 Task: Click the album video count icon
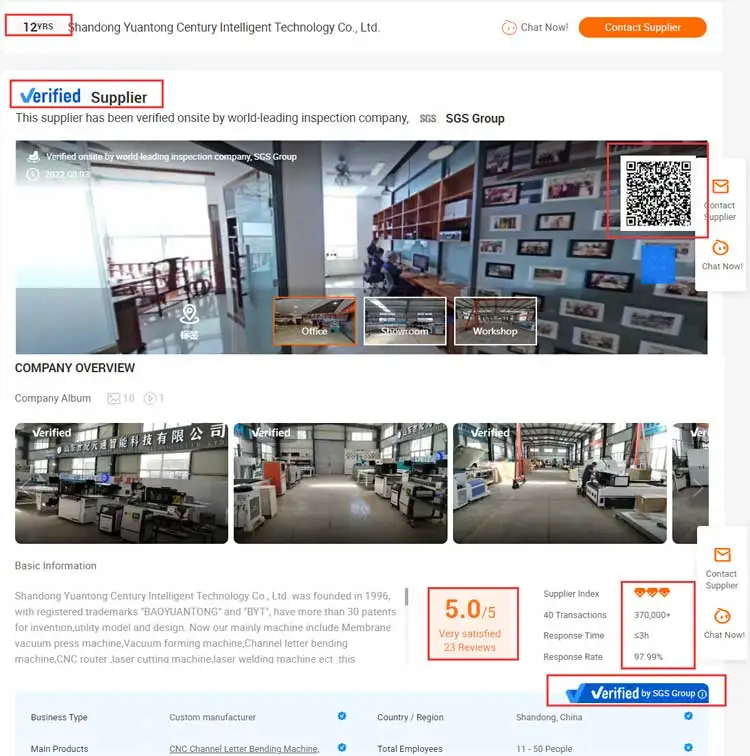point(150,398)
